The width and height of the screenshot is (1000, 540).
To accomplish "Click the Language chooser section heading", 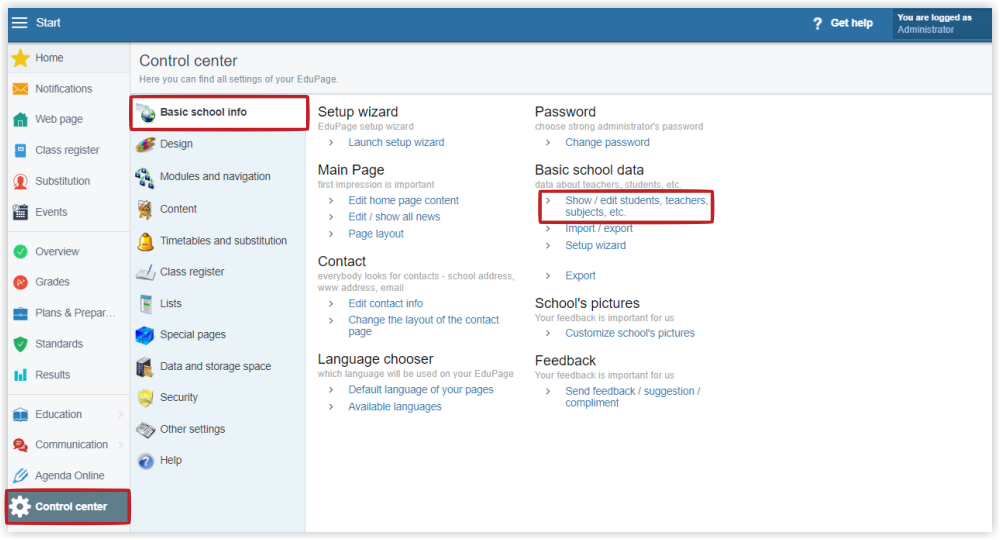I will 376,360.
